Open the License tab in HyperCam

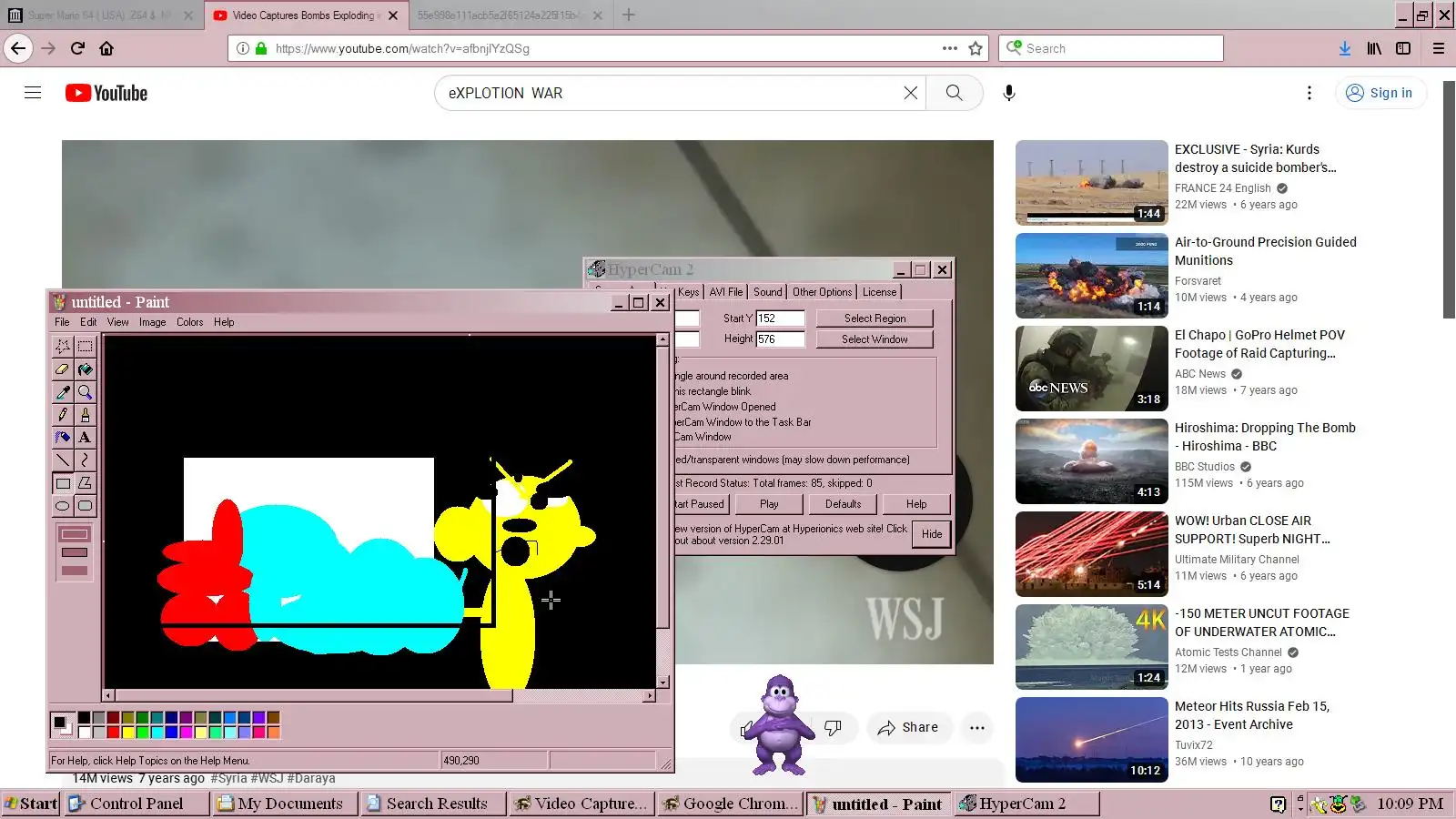880,292
